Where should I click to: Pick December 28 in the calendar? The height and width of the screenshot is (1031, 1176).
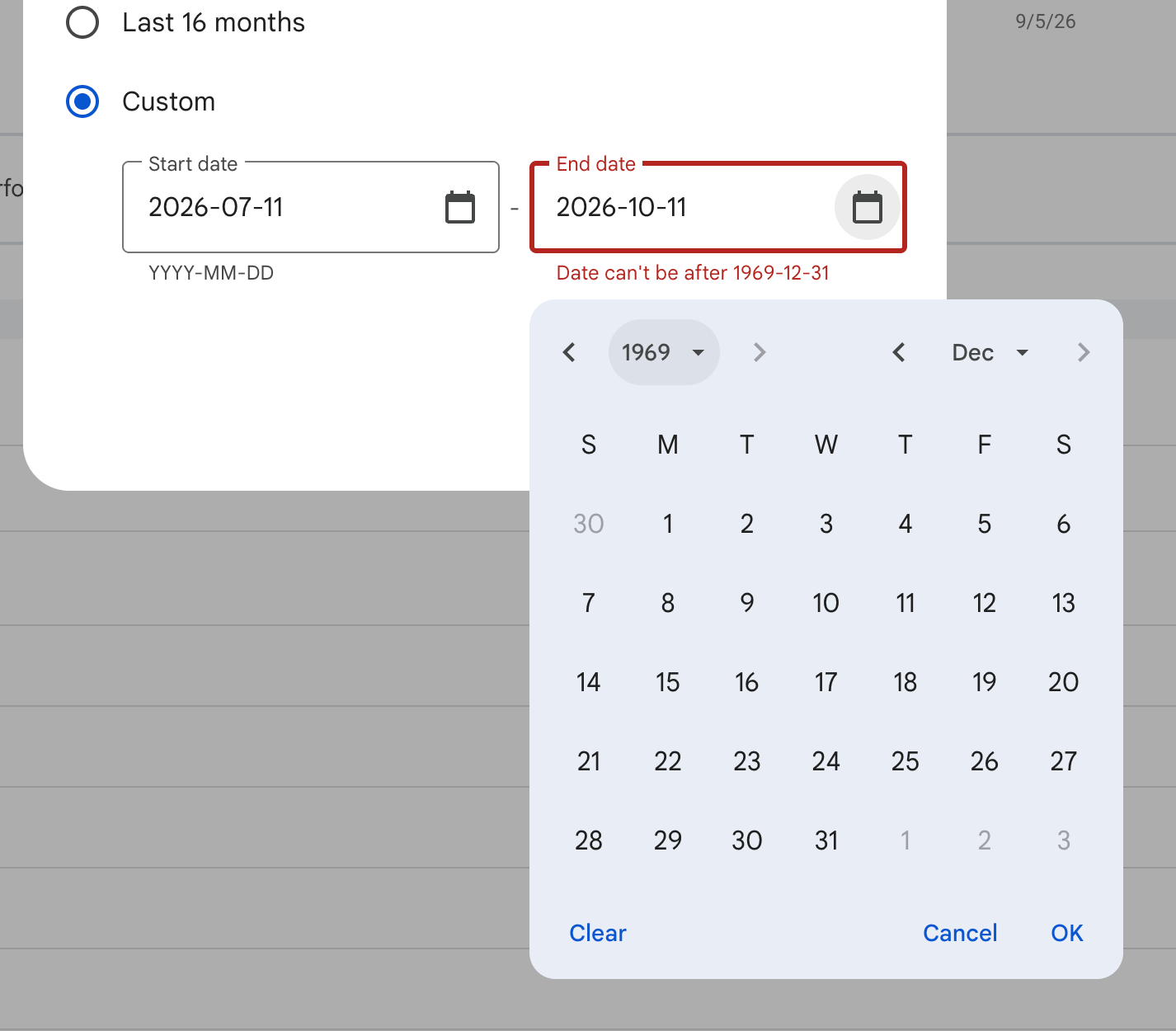(589, 840)
